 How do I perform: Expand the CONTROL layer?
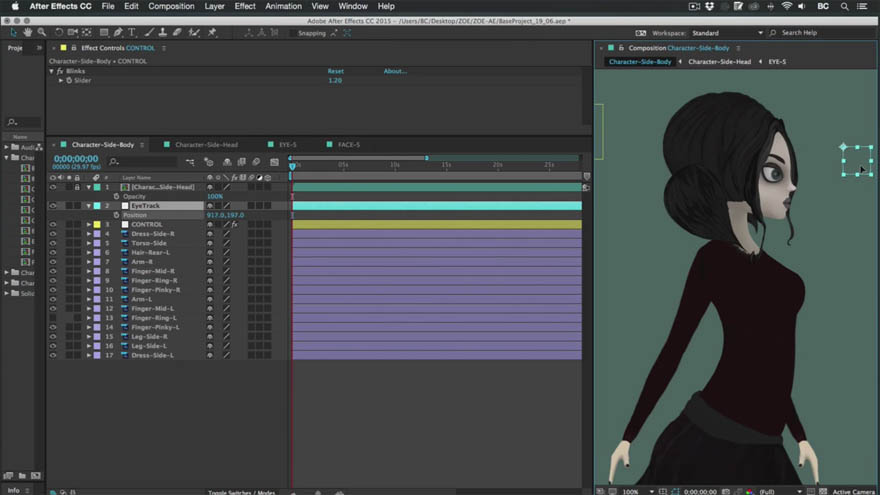click(89, 224)
